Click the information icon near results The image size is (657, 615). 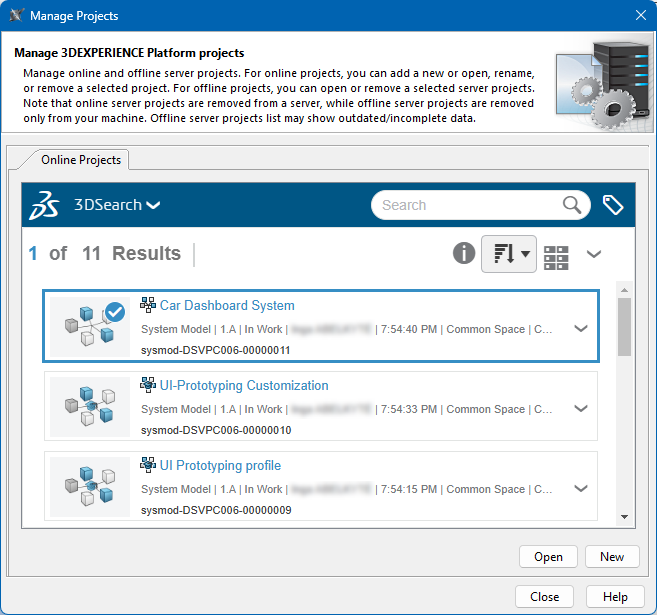[x=463, y=254]
